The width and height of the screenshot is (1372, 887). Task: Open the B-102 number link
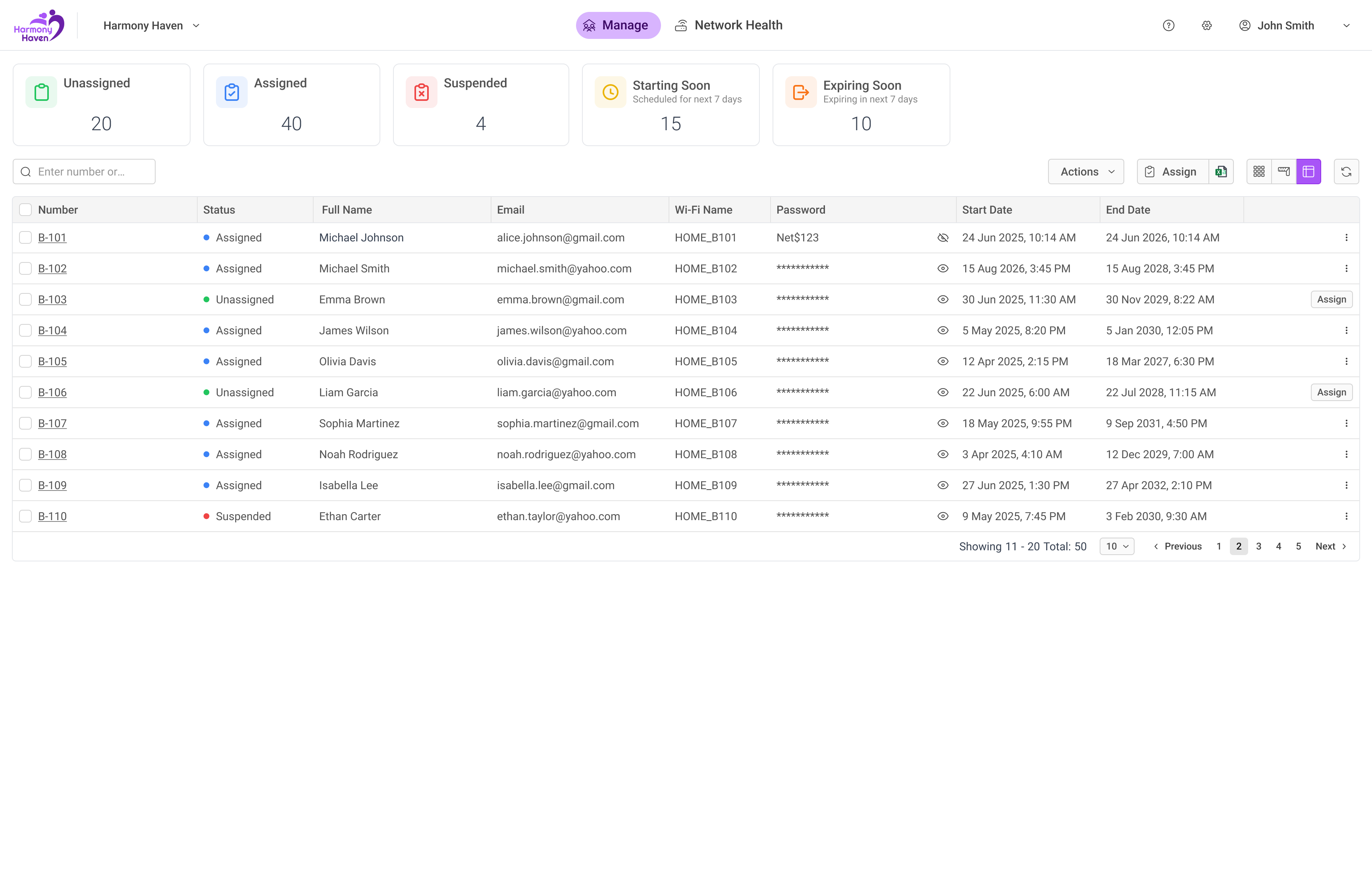pyautogui.click(x=52, y=269)
